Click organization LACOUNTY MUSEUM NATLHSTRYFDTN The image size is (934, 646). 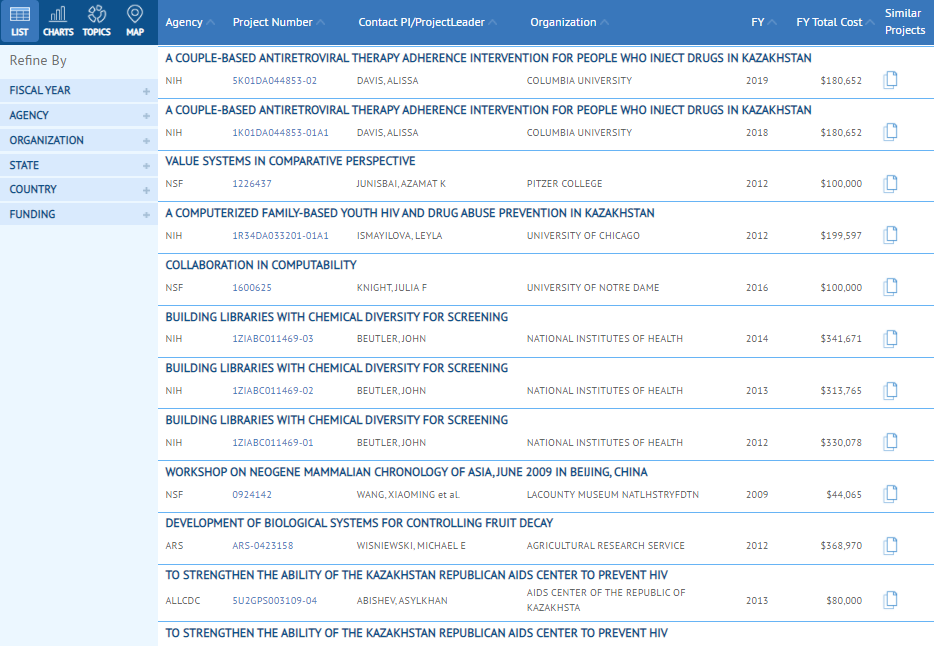pos(612,495)
